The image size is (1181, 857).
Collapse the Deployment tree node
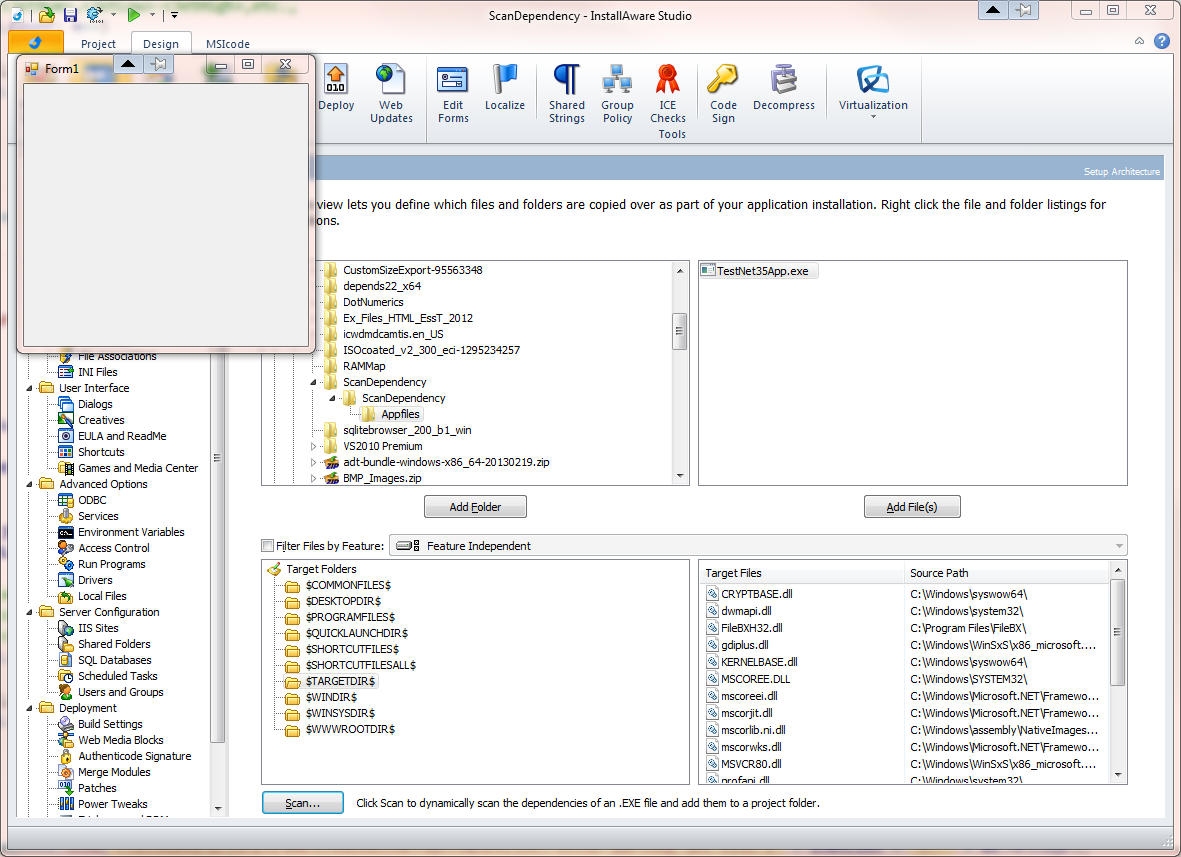click(x=30, y=709)
